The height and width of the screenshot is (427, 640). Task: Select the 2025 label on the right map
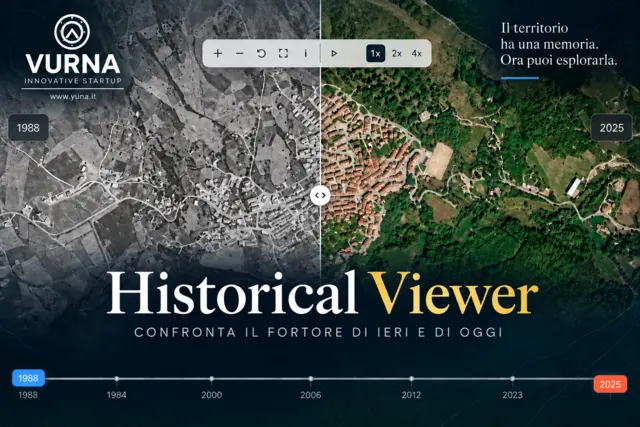pos(611,128)
